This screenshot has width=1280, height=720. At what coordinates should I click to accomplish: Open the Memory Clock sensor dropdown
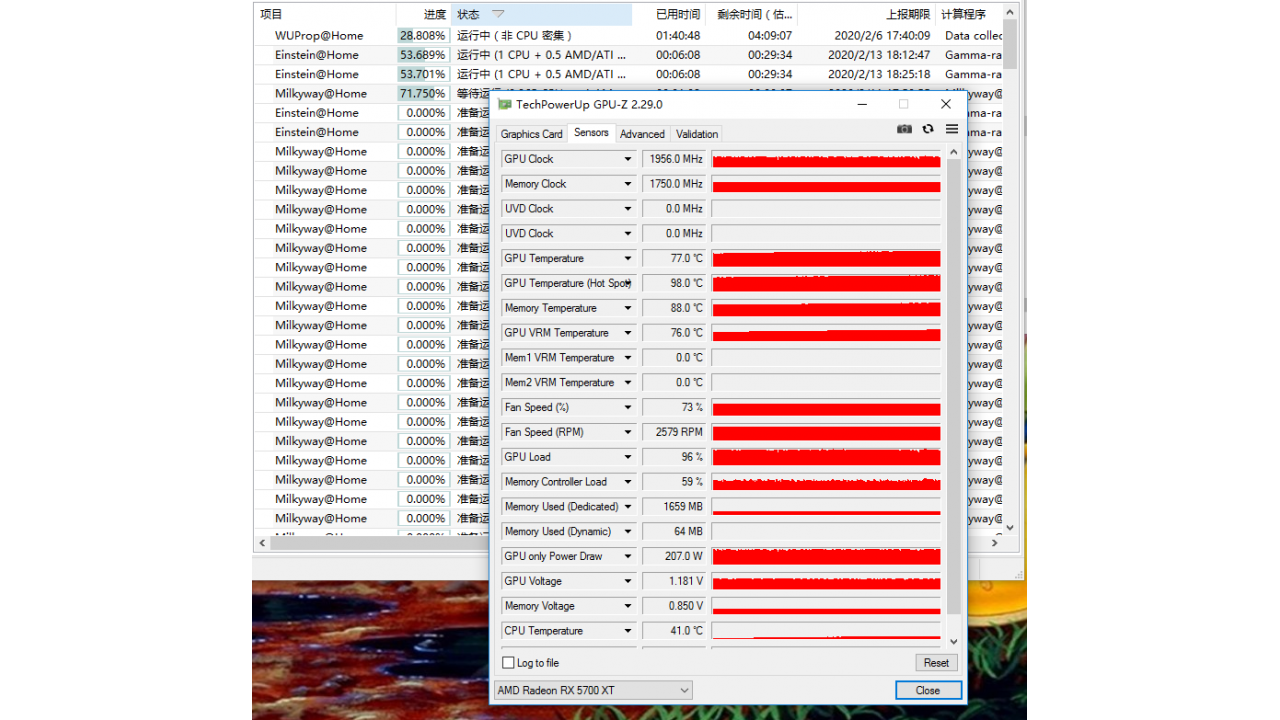(x=628, y=184)
